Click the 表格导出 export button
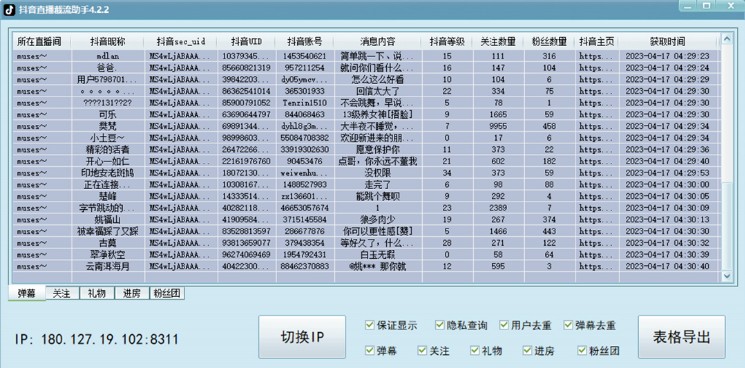The width and height of the screenshot is (745, 368). click(x=682, y=337)
